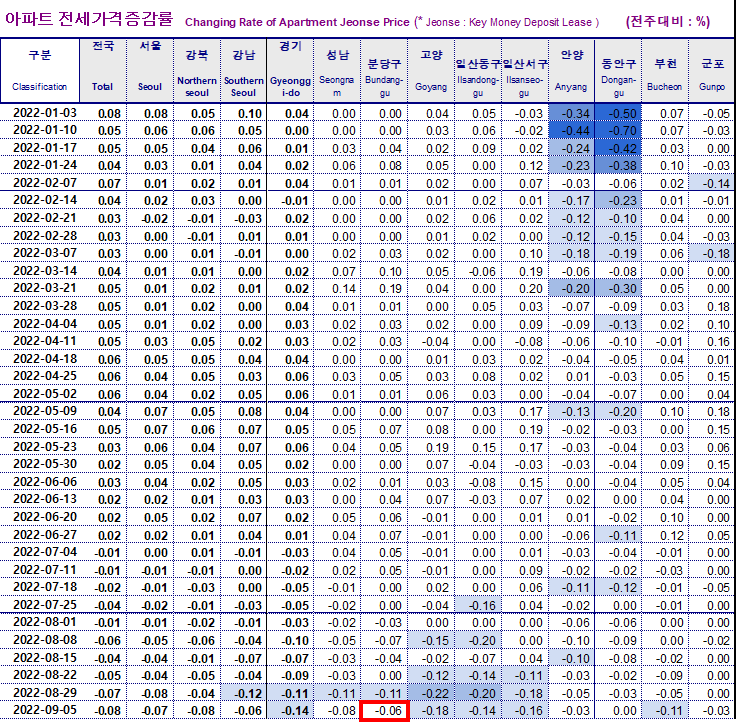
Task: Select the date cell 2022-05-16
Action: (x=40, y=429)
